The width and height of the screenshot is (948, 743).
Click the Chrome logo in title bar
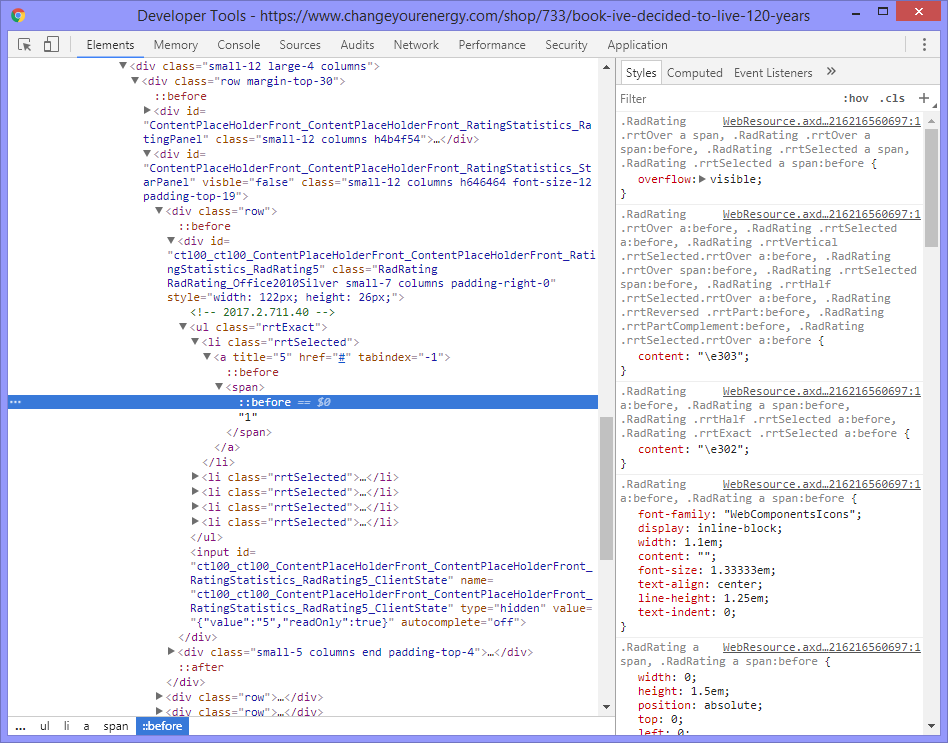[x=18, y=15]
